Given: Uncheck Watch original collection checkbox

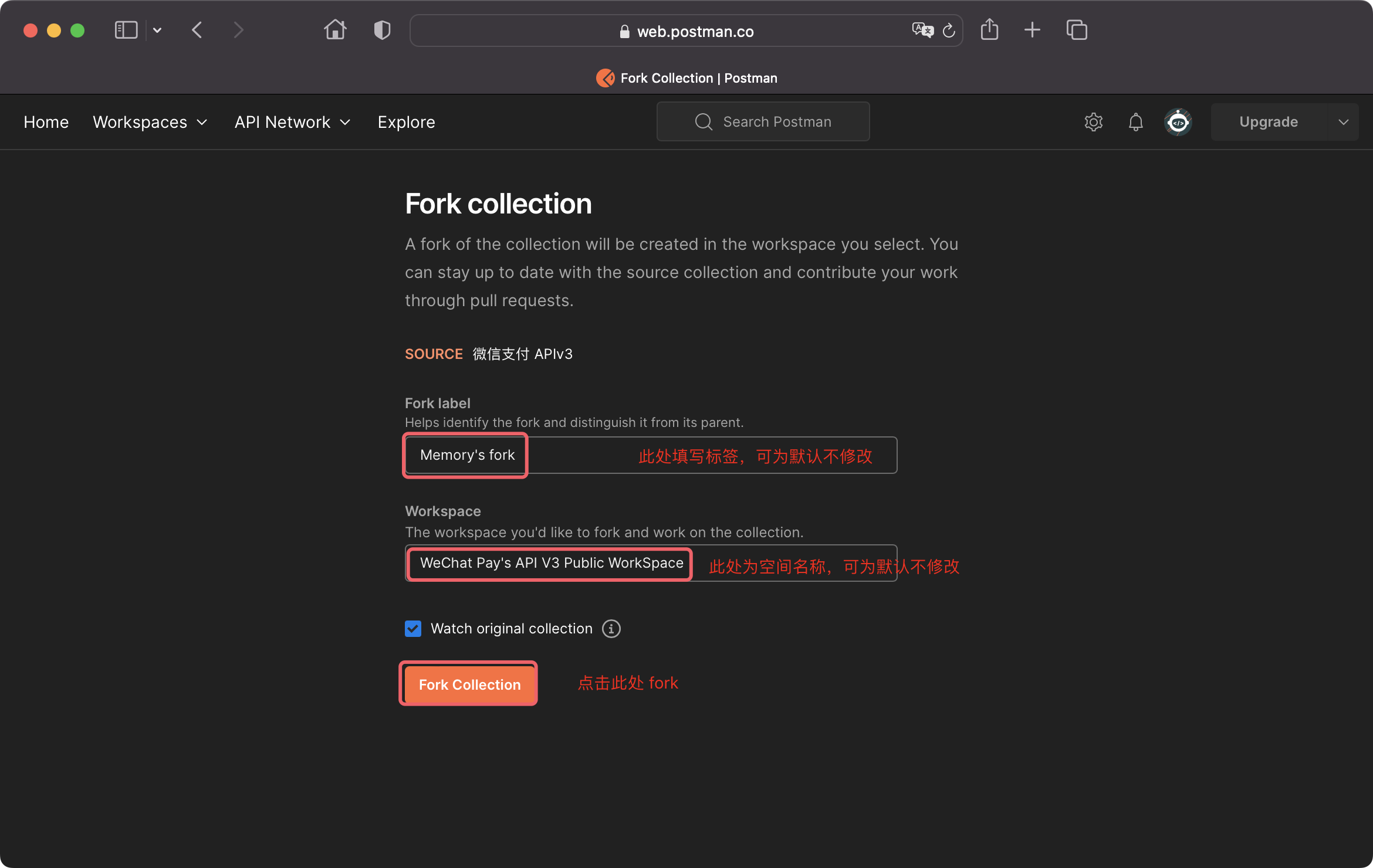Looking at the screenshot, I should tap(413, 629).
